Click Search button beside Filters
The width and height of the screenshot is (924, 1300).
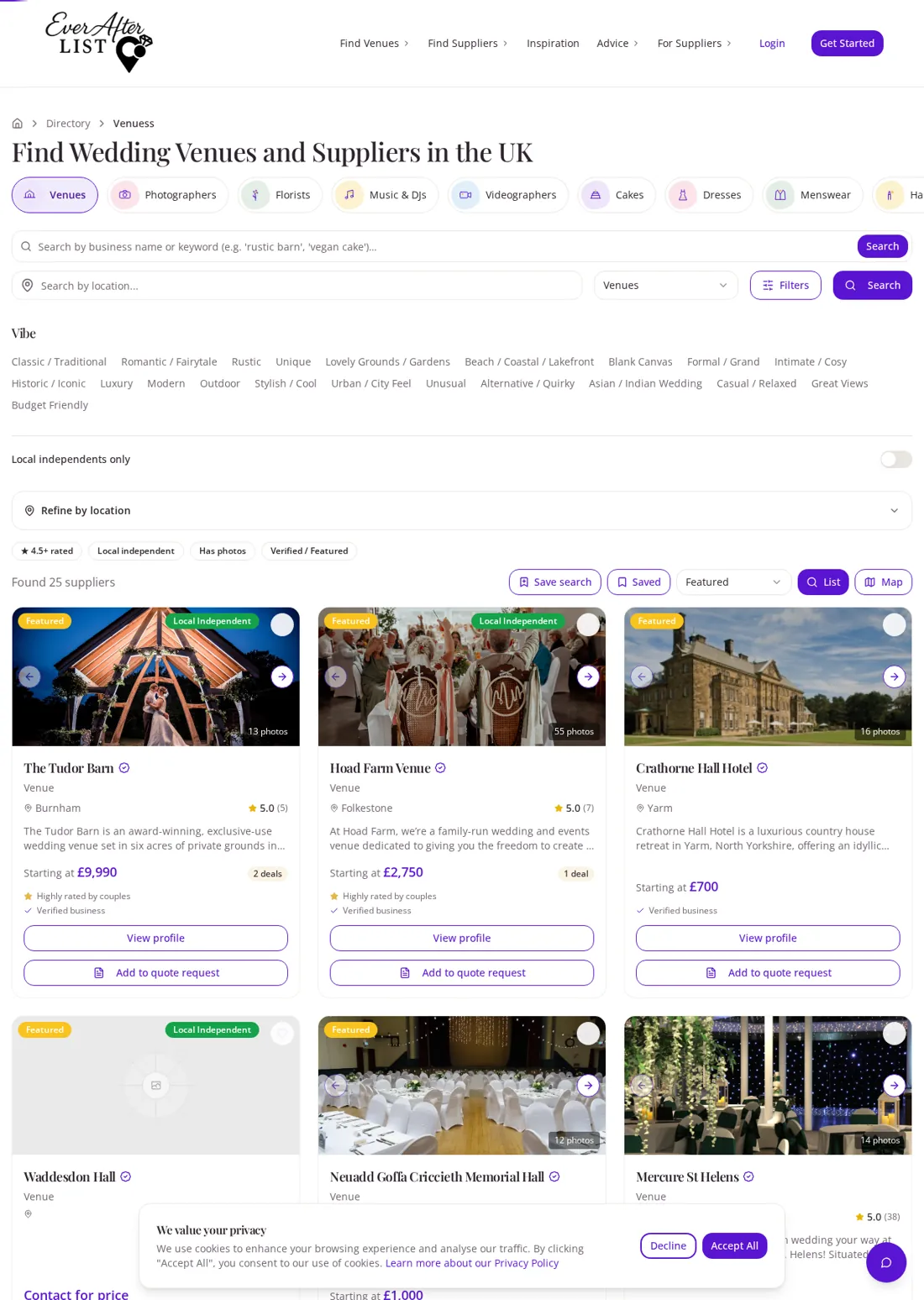[x=872, y=286]
